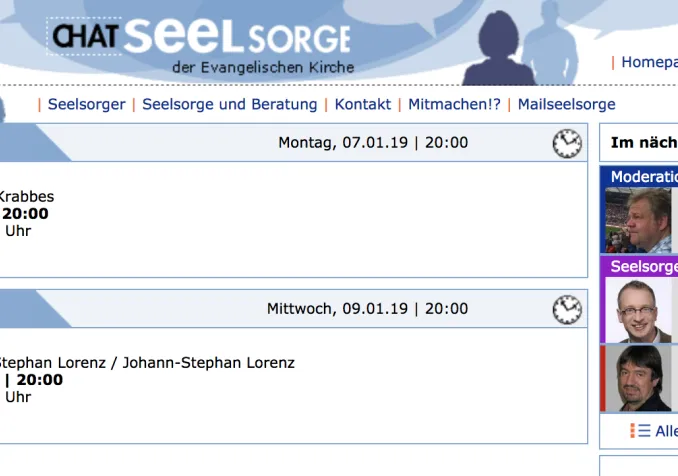
Task: Click the clock icon for Wednesday's chat
Action: tap(567, 310)
